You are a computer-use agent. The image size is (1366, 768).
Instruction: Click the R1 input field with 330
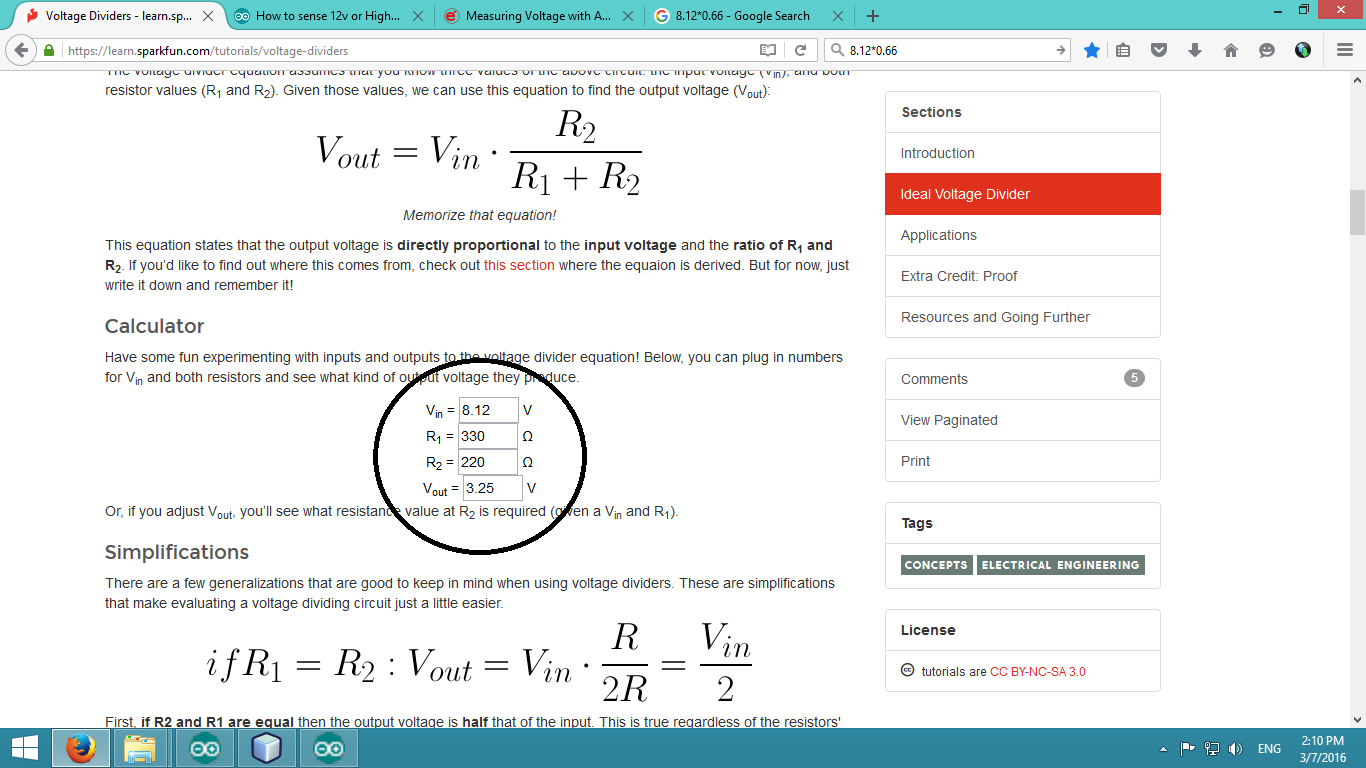488,436
